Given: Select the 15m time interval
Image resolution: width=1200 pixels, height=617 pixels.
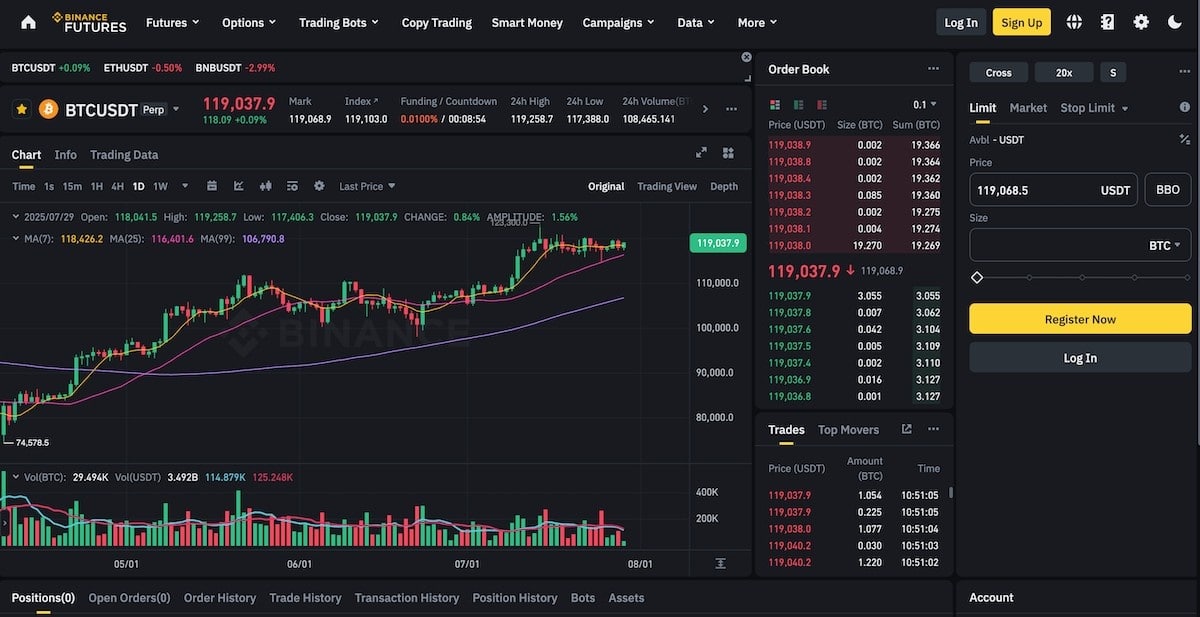Looking at the screenshot, I should coord(72,186).
